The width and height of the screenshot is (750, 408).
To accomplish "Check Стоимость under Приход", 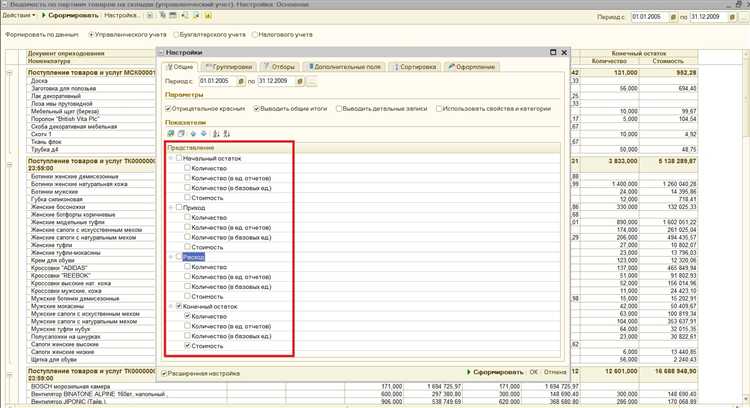I will point(188,247).
